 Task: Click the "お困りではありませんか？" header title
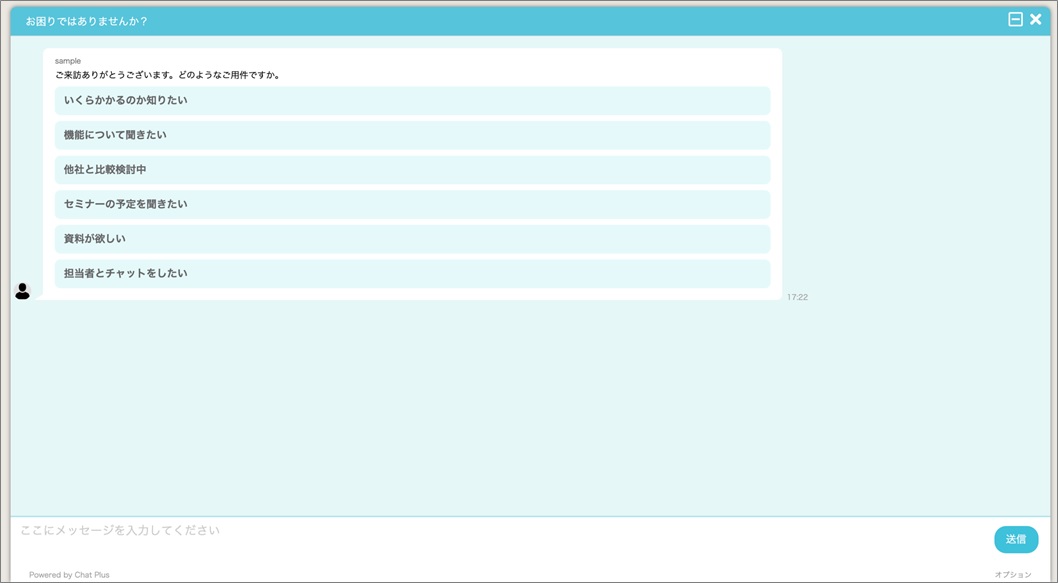coord(86,21)
